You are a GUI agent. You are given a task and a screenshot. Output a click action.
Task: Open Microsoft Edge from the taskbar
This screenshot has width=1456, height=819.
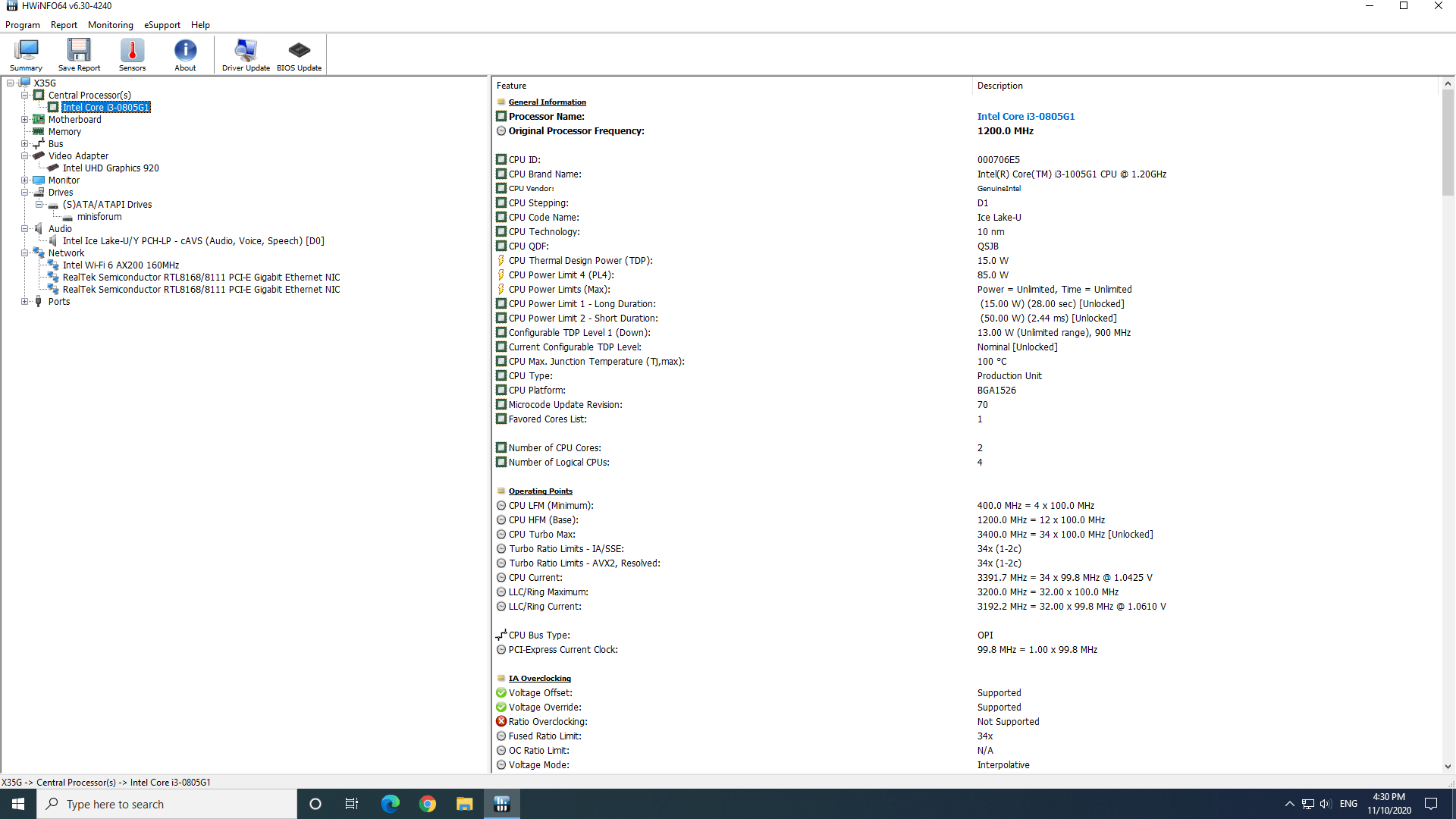[x=390, y=804]
